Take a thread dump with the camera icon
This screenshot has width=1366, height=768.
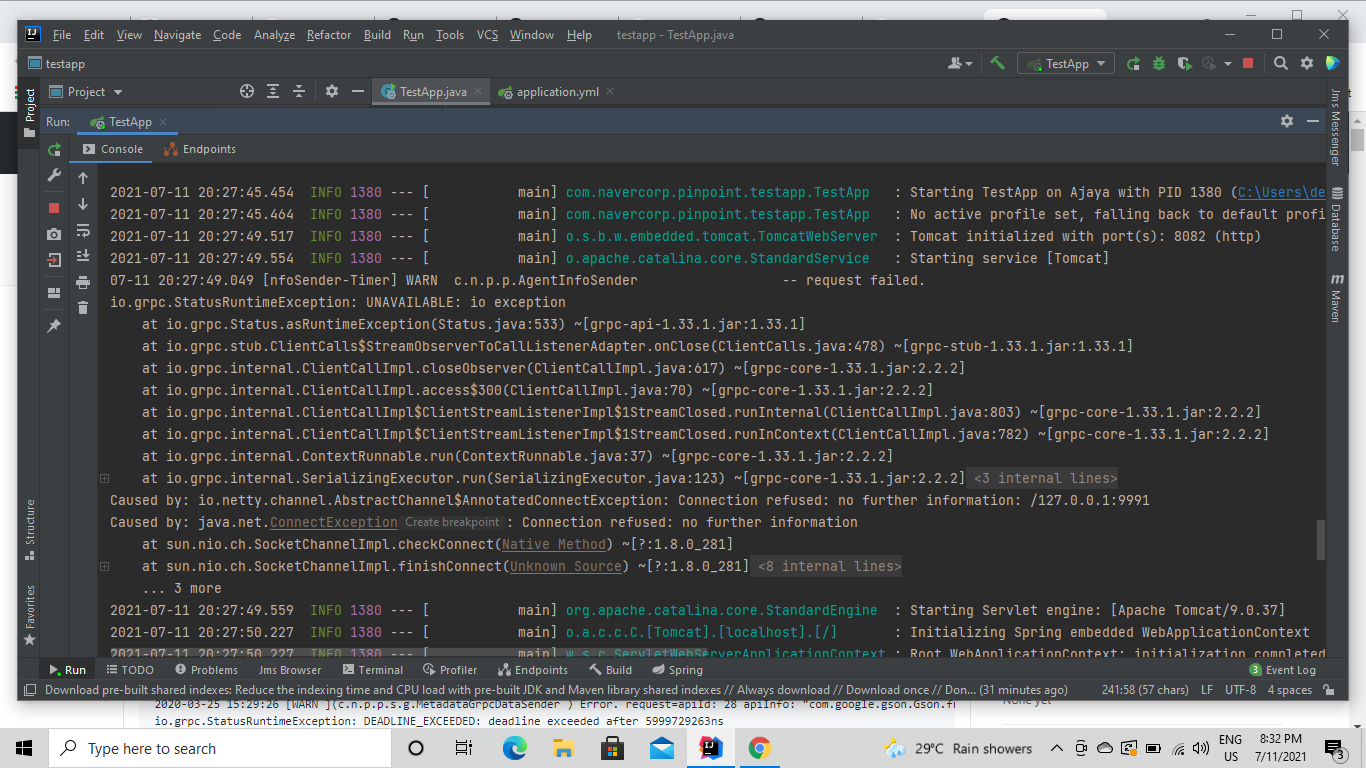(54, 233)
